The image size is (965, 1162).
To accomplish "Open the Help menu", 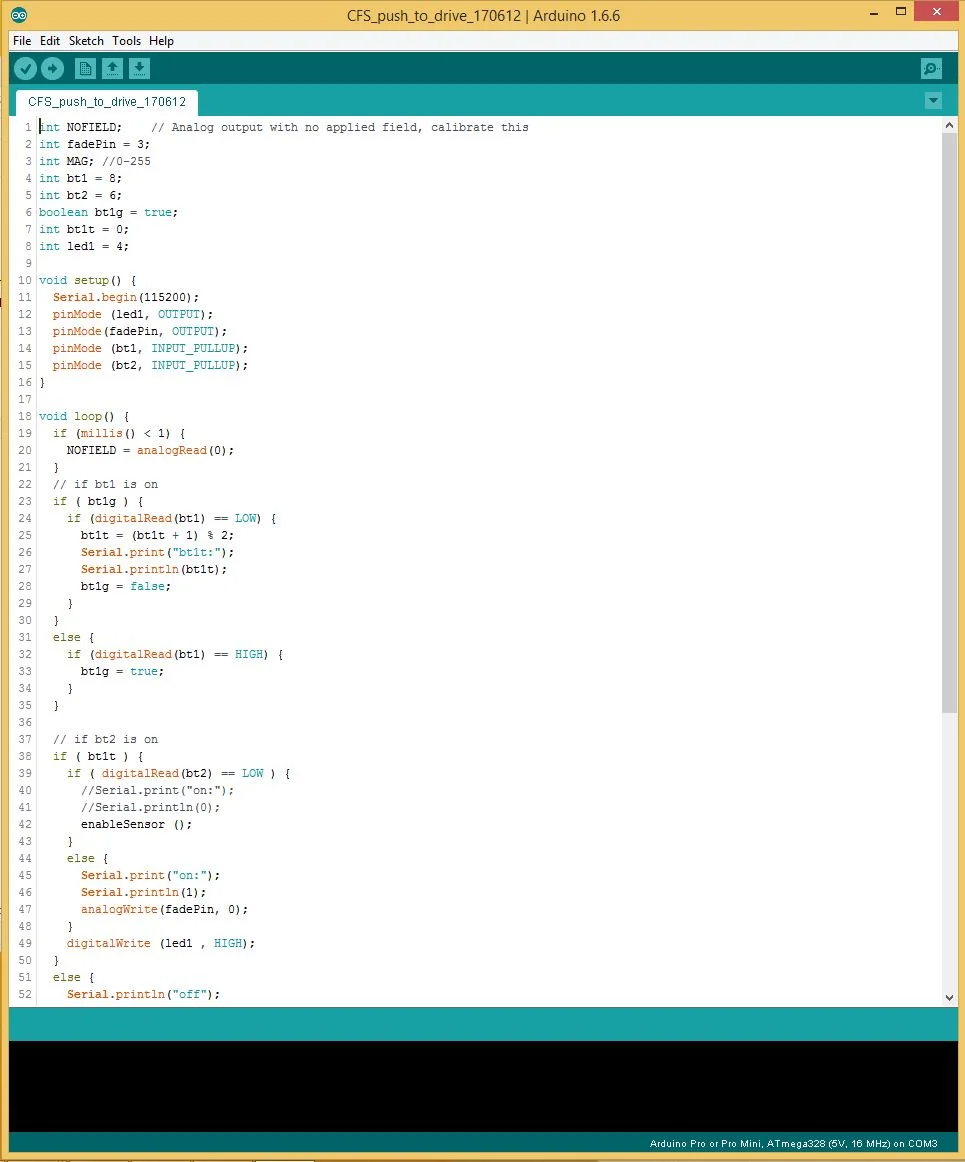I will point(161,41).
